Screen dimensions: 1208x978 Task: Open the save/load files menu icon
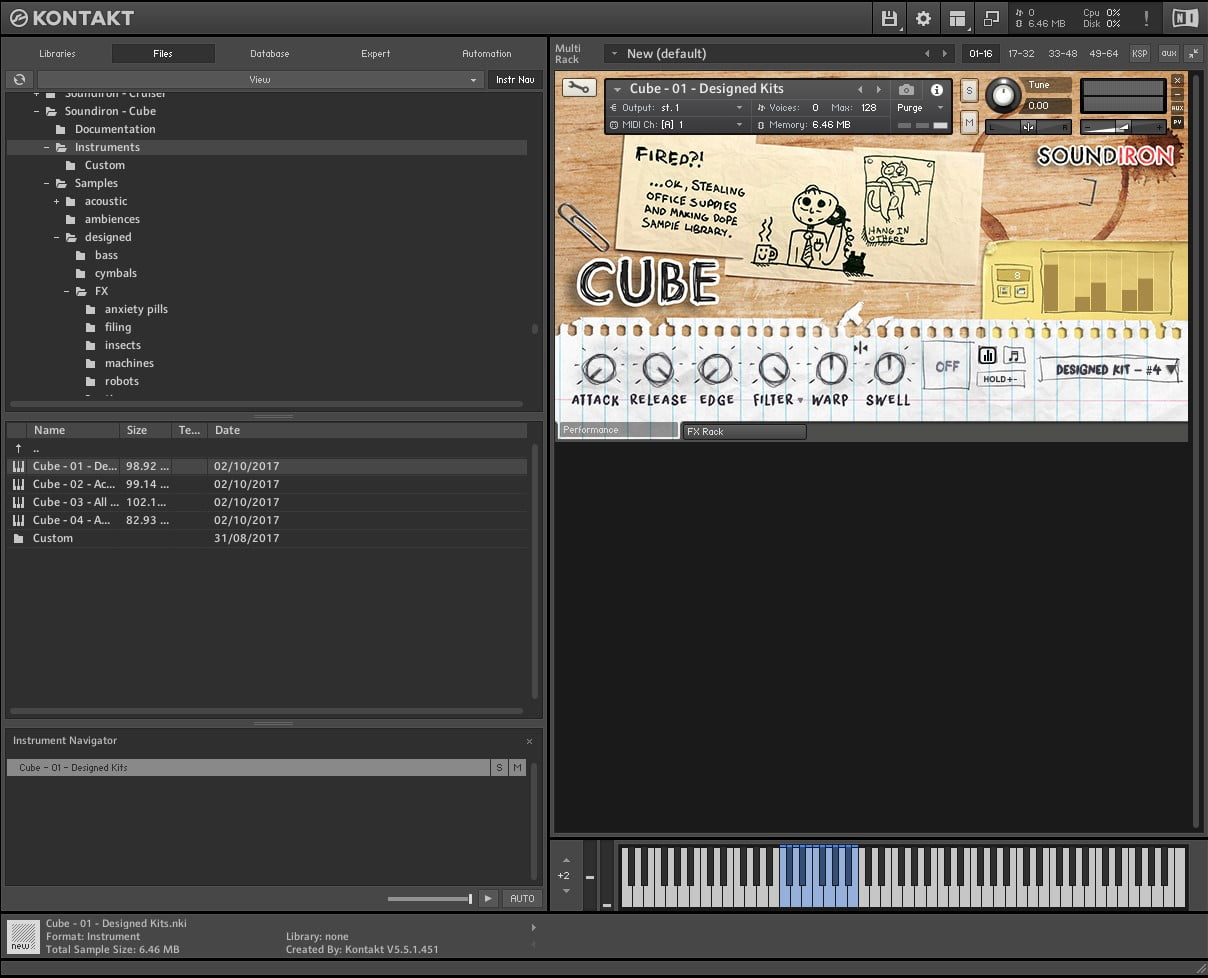tap(889, 18)
